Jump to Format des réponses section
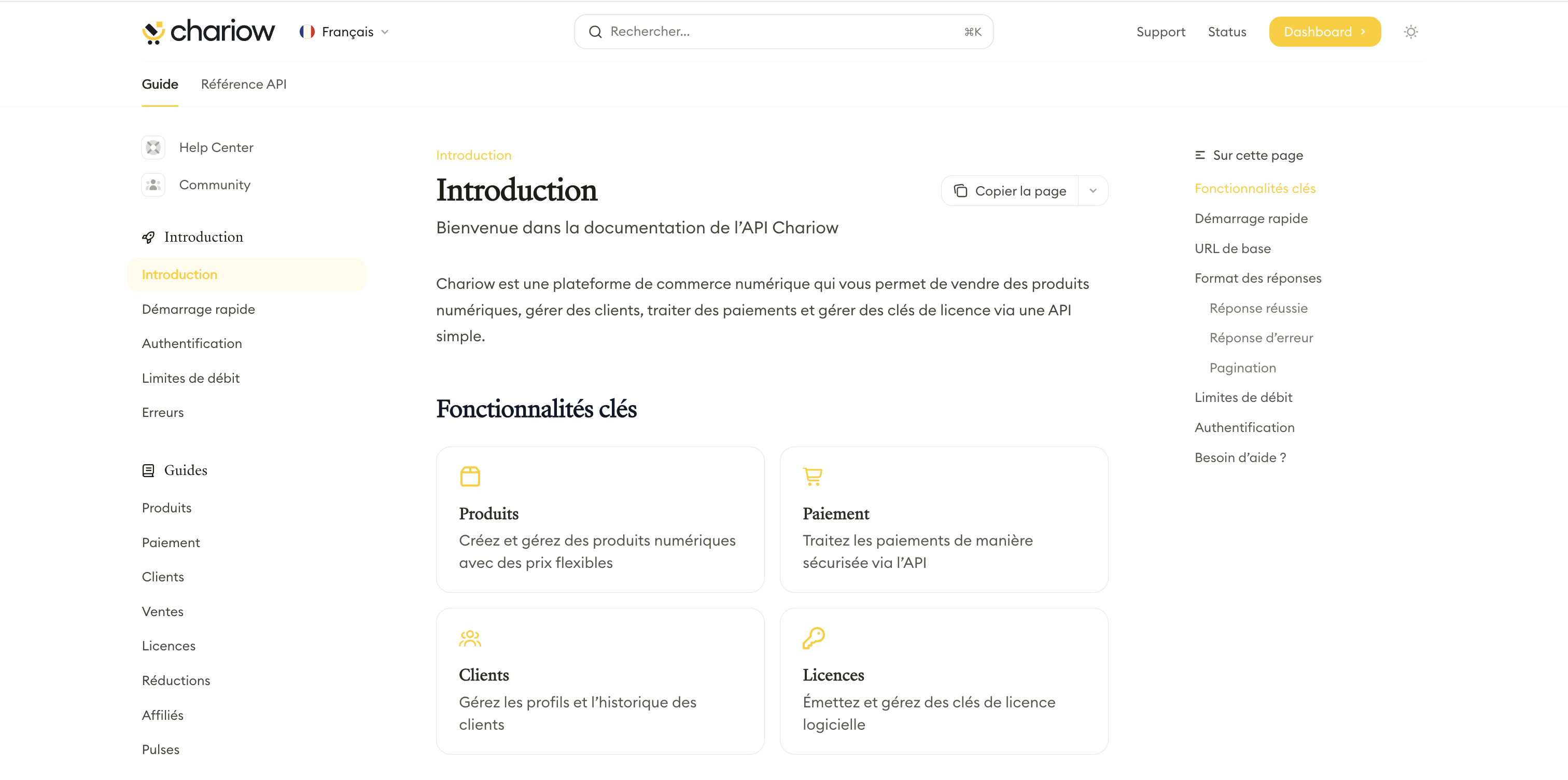This screenshot has height=780, width=1568. click(x=1257, y=278)
